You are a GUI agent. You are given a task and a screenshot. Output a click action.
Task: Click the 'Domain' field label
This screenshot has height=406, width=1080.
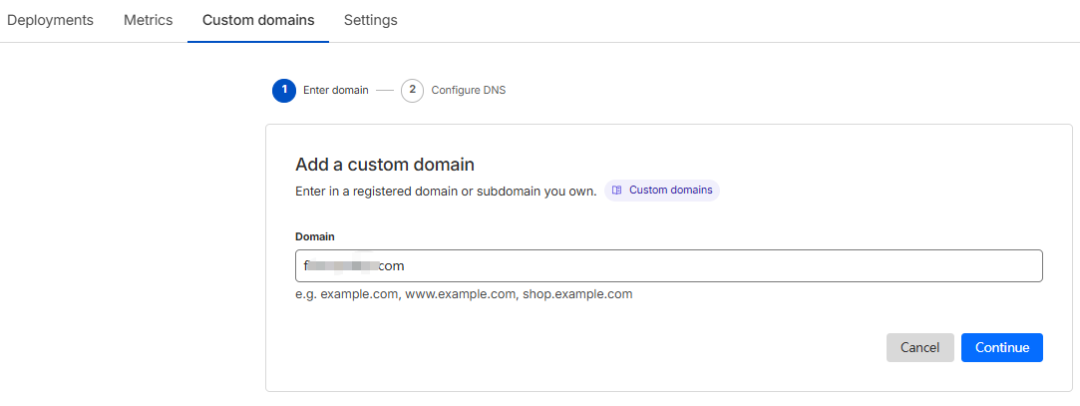[x=315, y=236]
